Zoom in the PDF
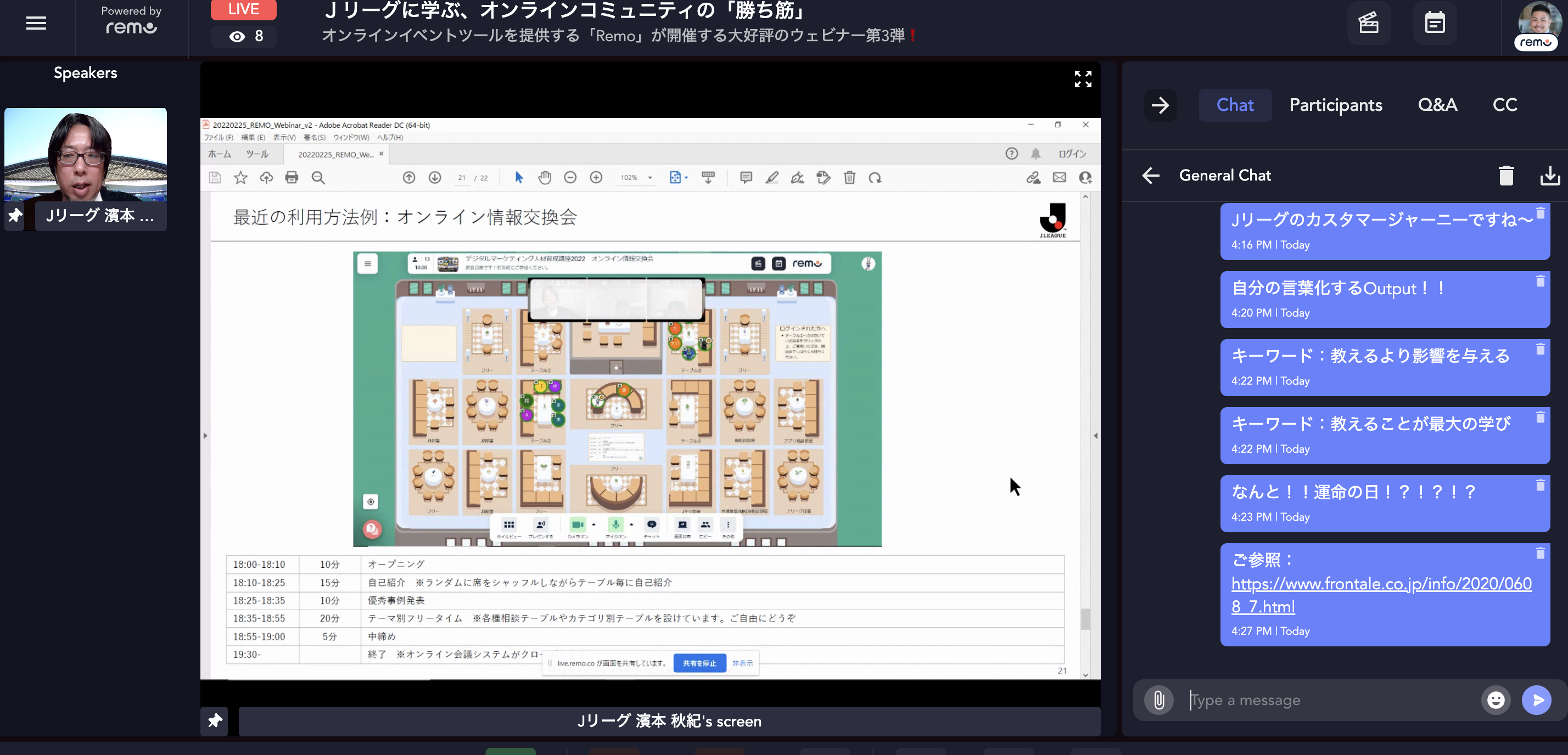This screenshot has height=755, width=1568. coord(596,178)
